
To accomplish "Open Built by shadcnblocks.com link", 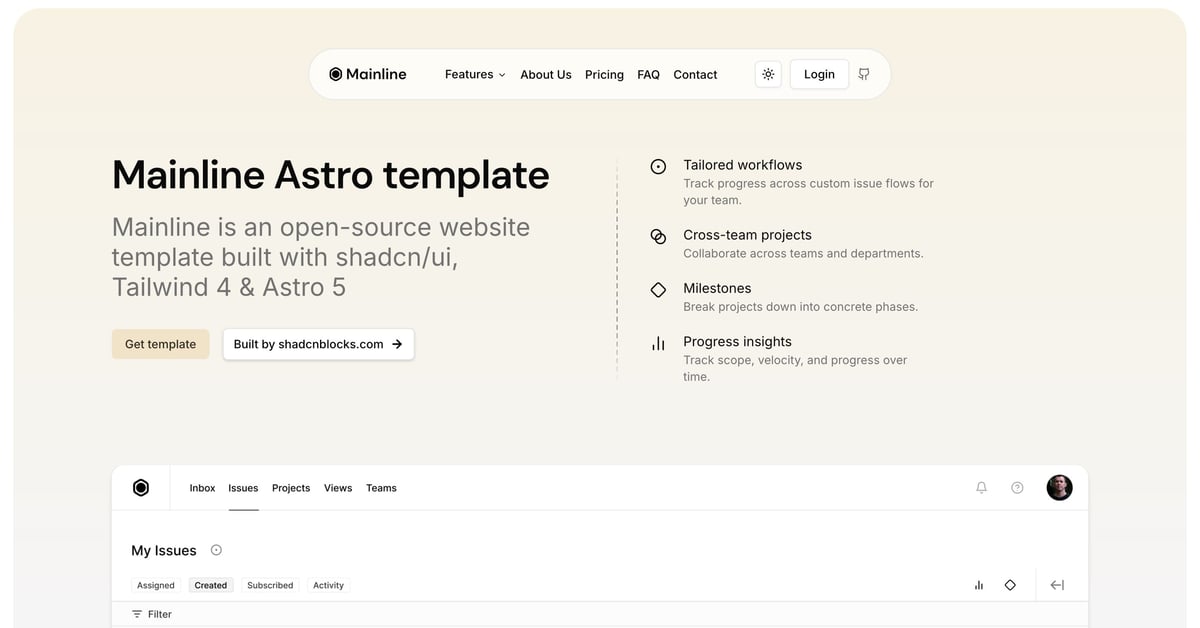I will coord(318,344).
